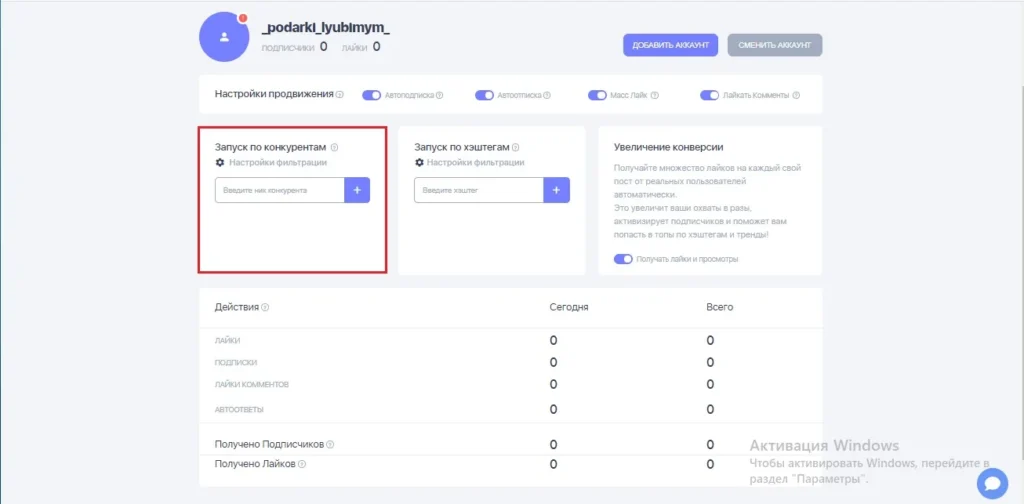Click help icon next to Автоподписка
Viewport: 1024px width, 504px height.
440,95
